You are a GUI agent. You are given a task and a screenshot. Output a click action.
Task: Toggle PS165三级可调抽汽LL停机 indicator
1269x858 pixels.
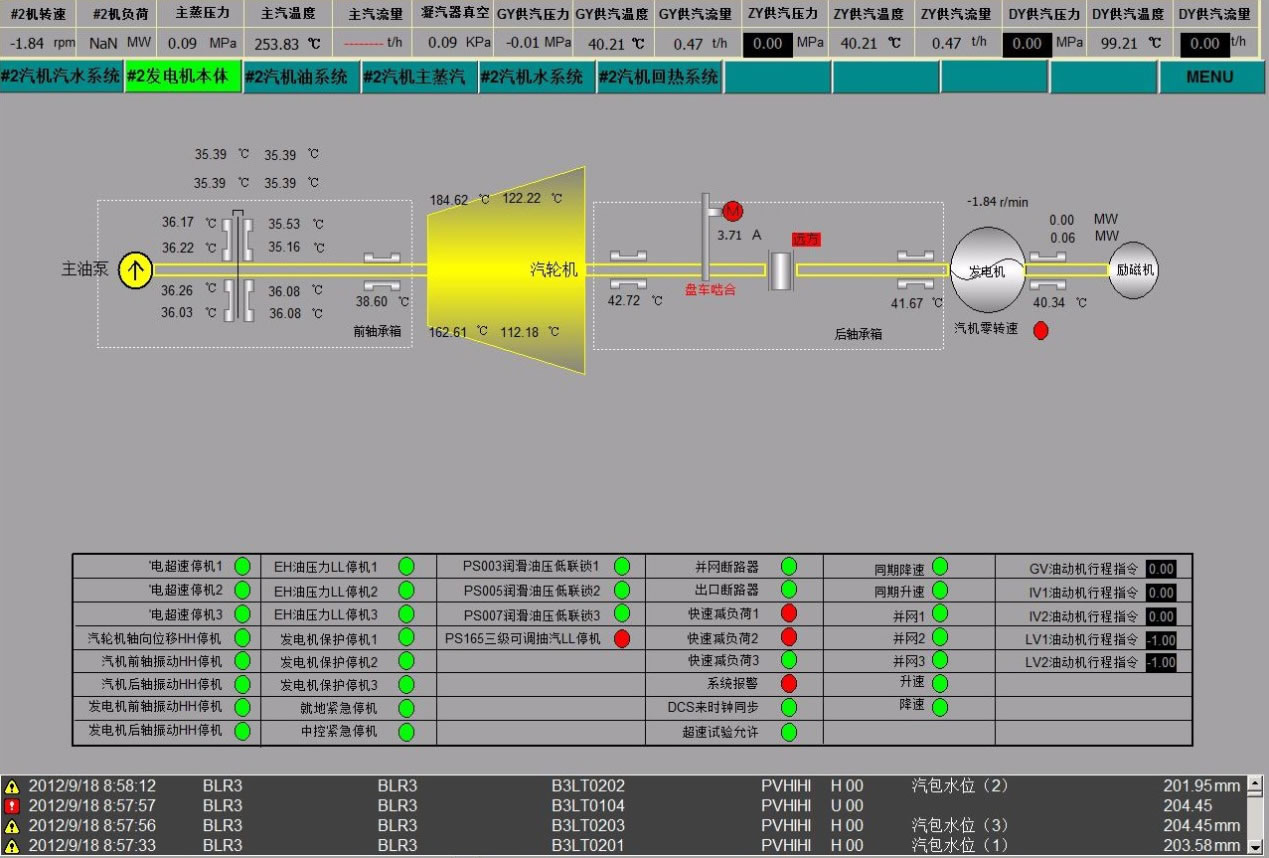(x=622, y=638)
